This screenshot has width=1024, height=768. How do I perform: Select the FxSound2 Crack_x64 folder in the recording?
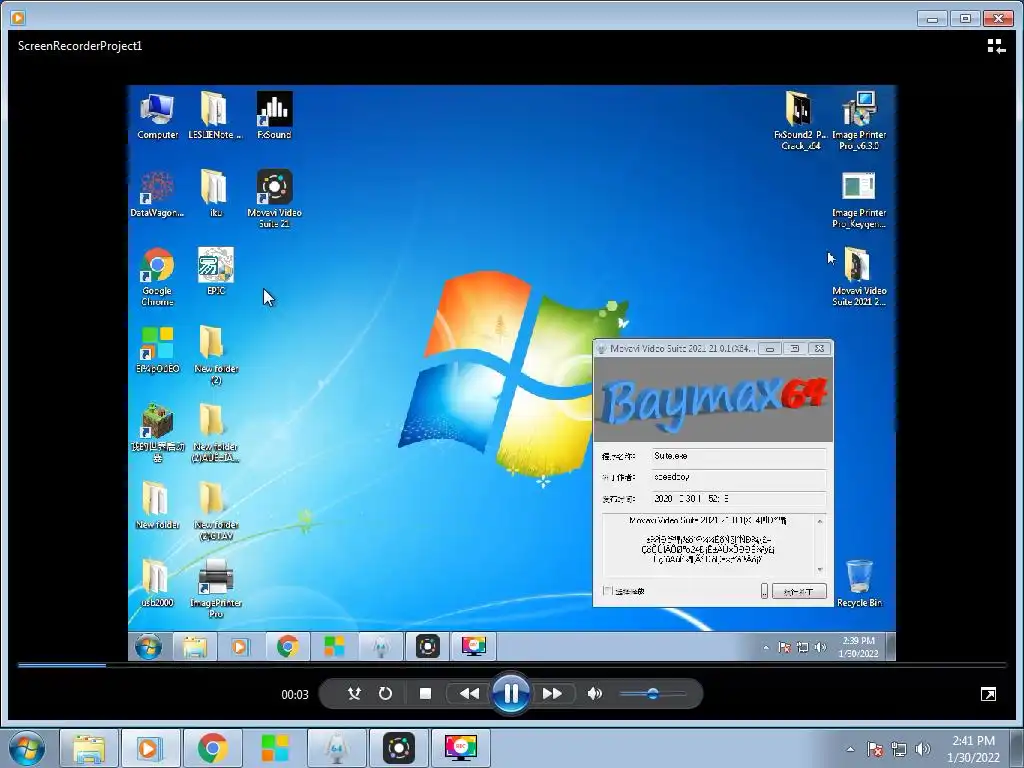[799, 121]
